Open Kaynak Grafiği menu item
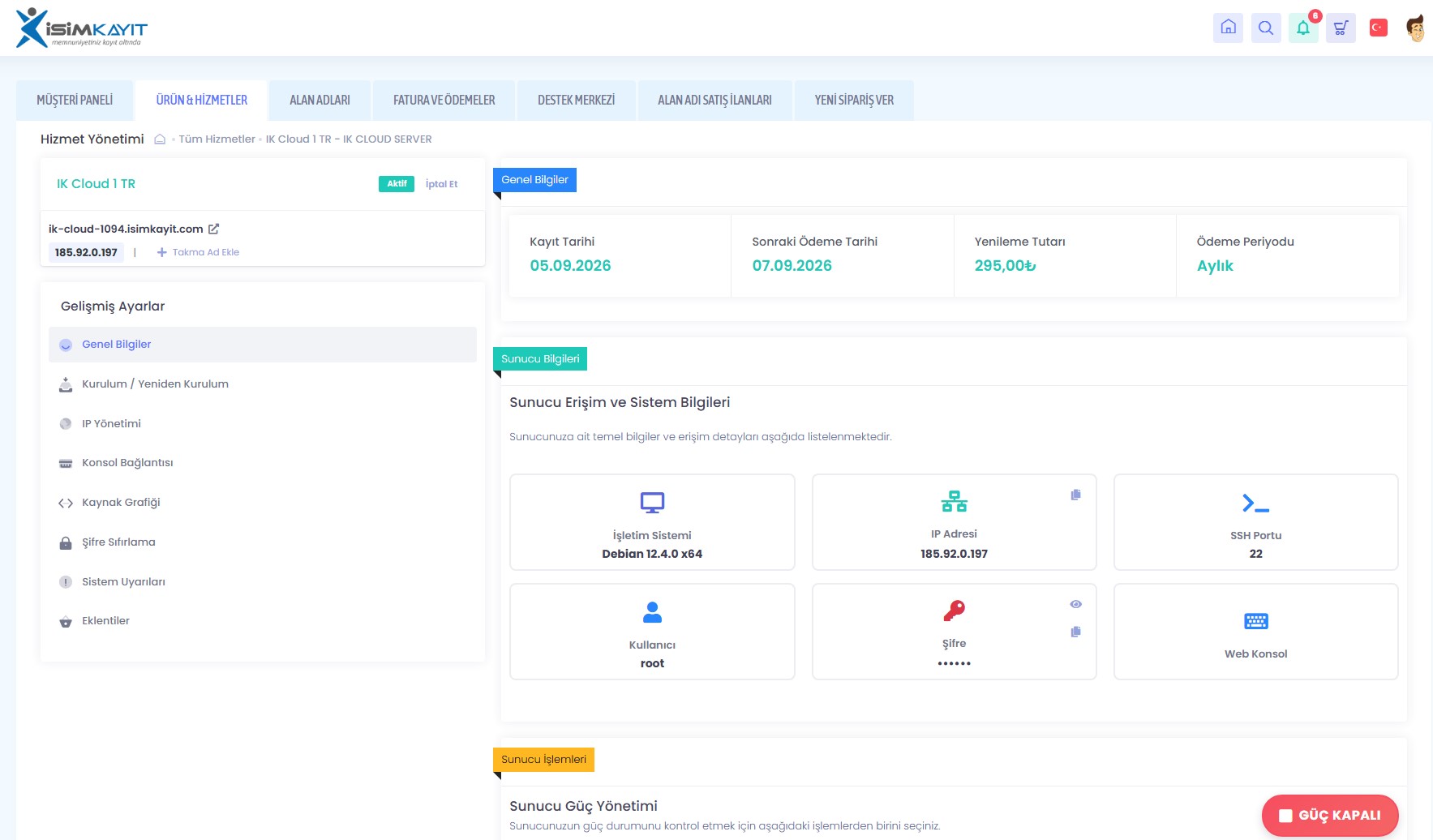 [263, 503]
